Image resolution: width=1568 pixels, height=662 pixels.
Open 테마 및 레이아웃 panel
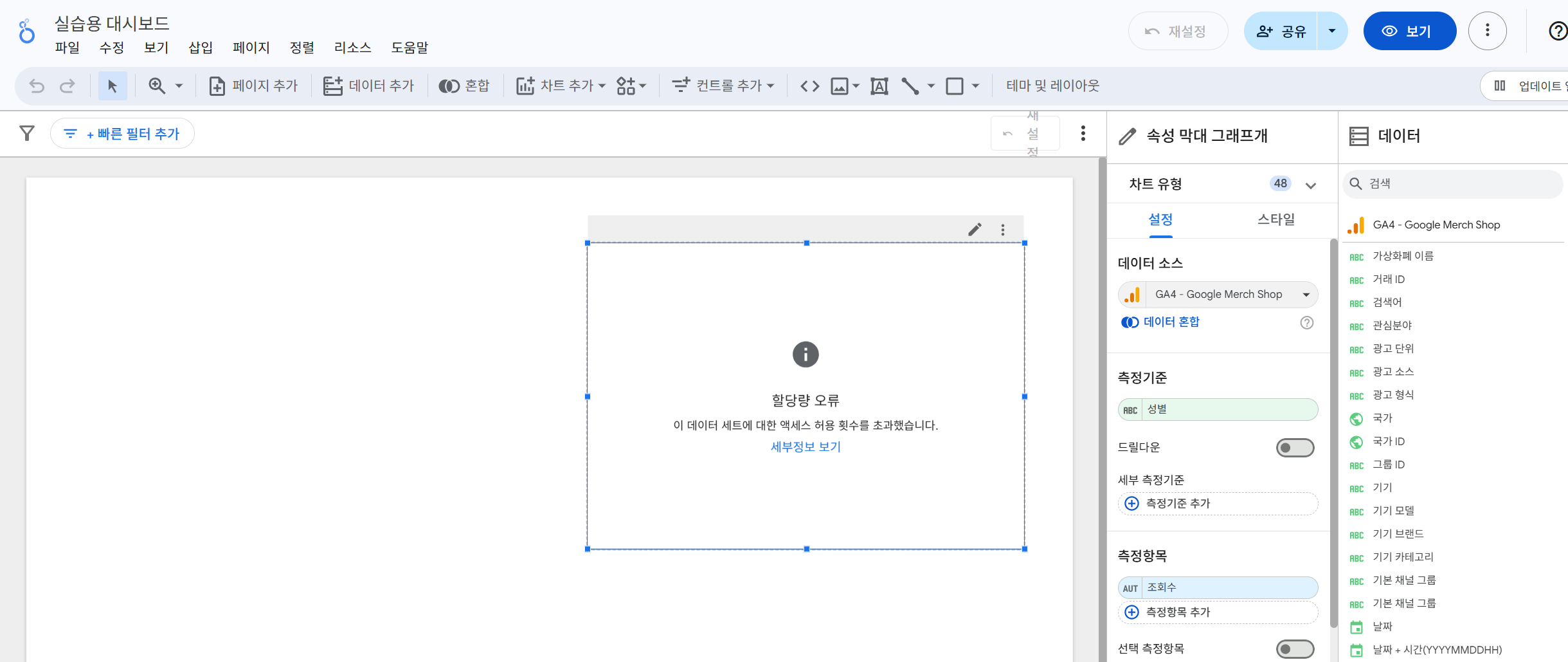point(1052,86)
